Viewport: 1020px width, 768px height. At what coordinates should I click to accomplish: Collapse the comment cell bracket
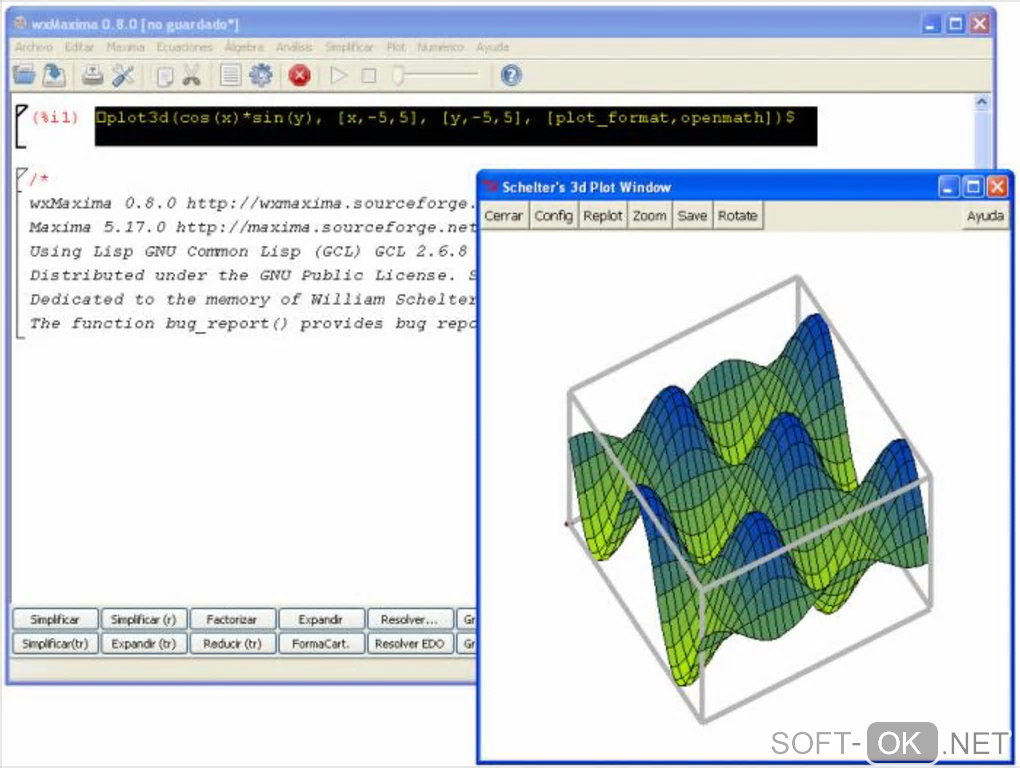click(x=20, y=254)
